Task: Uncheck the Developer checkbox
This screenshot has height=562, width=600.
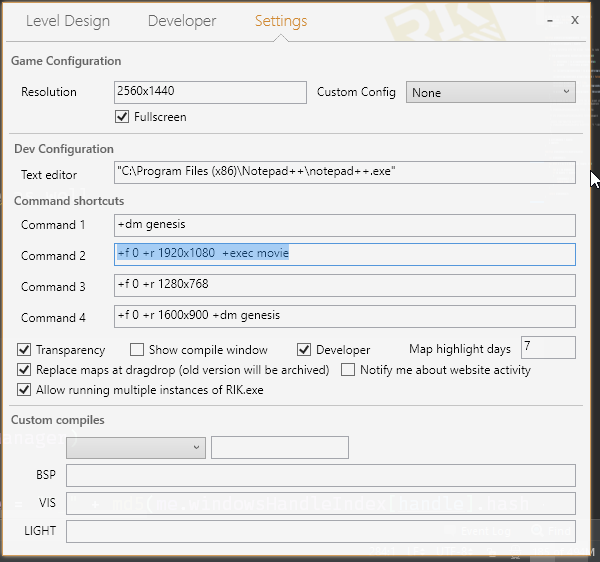Action: [x=306, y=350]
